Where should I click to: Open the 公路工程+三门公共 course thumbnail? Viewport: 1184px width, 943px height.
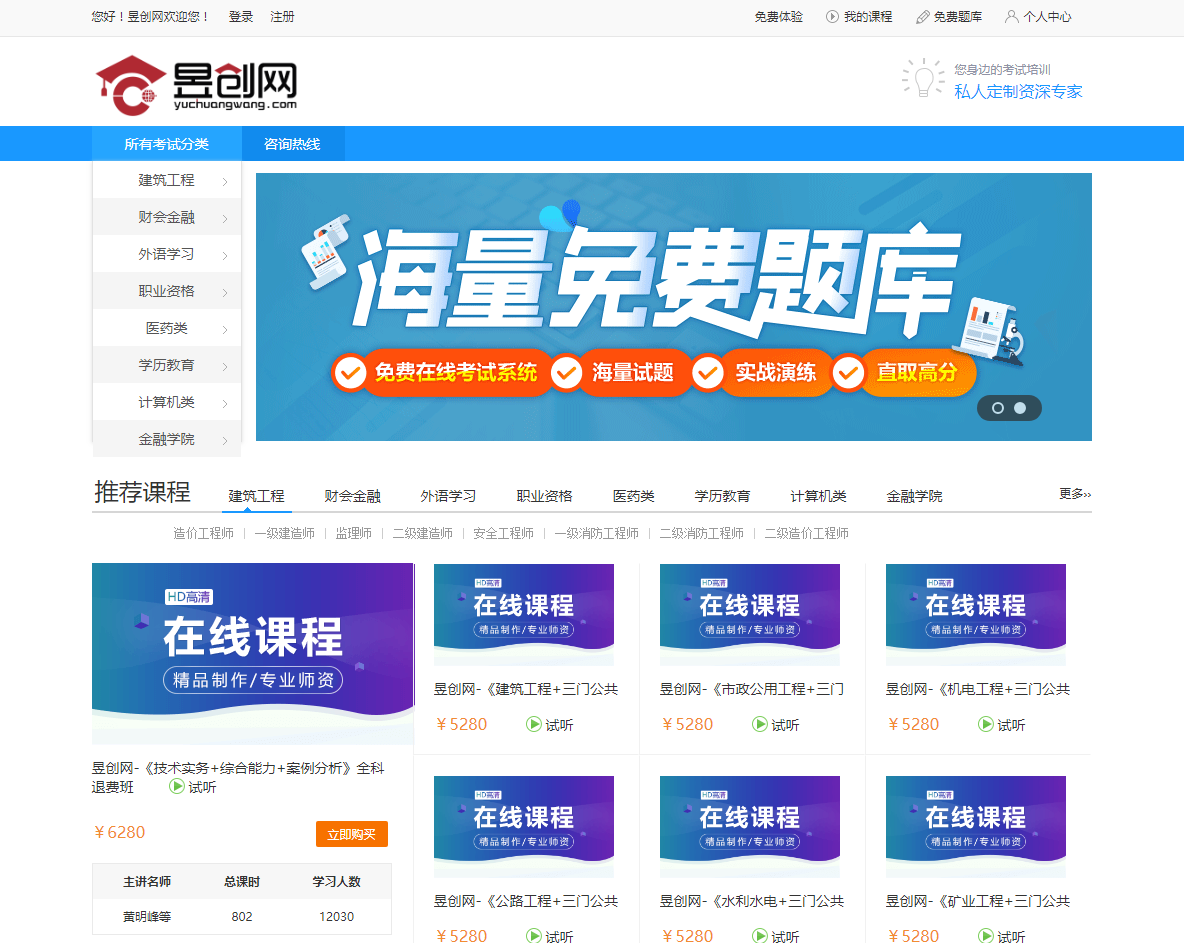(524, 827)
